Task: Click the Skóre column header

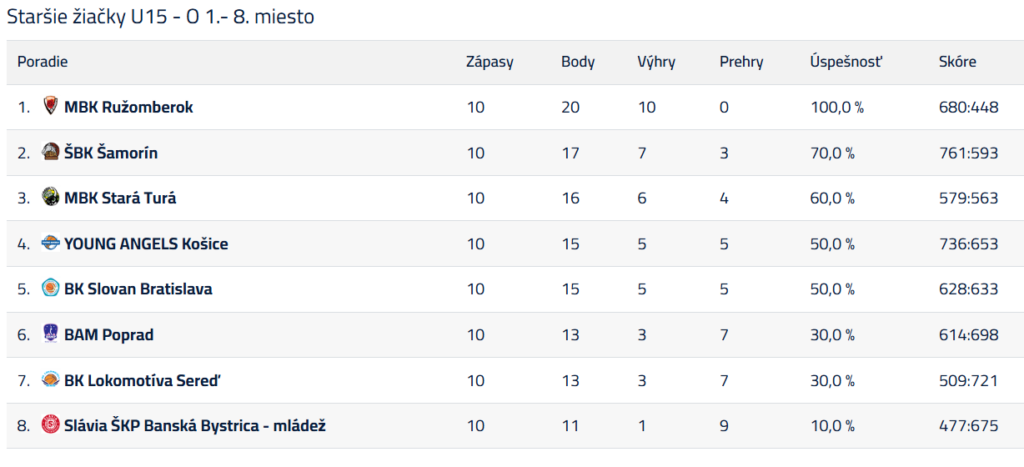Action: tap(957, 62)
